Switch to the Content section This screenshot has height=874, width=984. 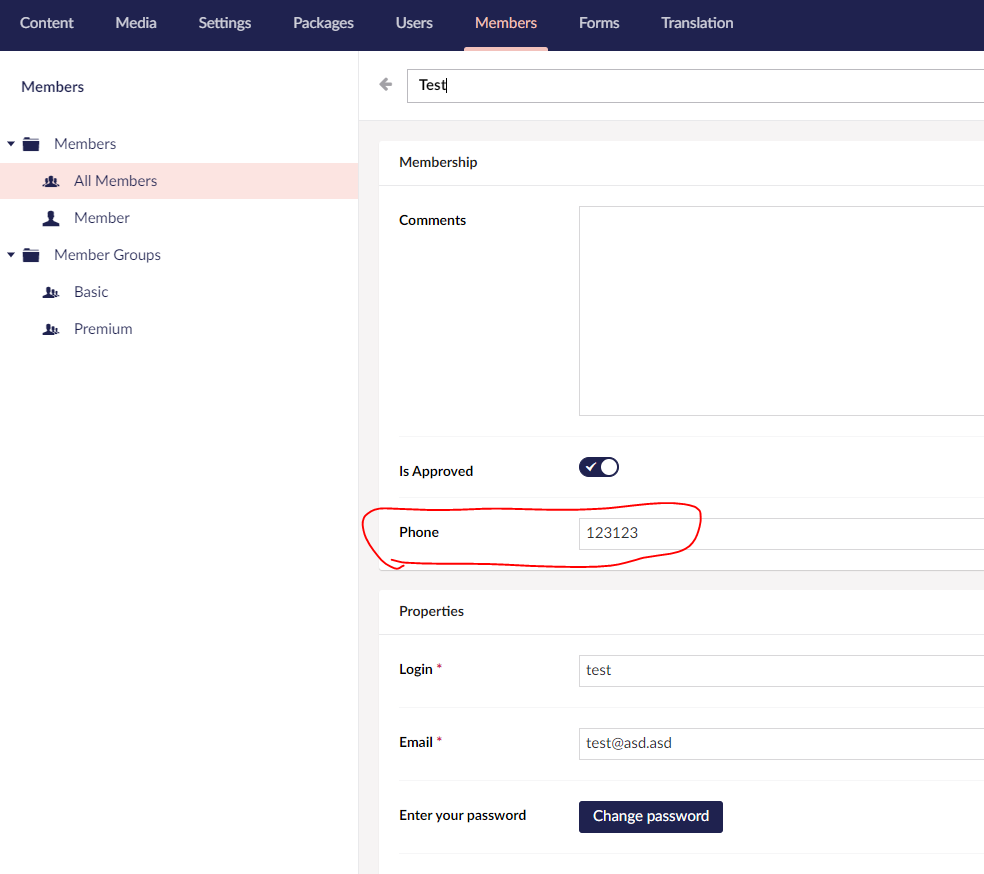46,22
